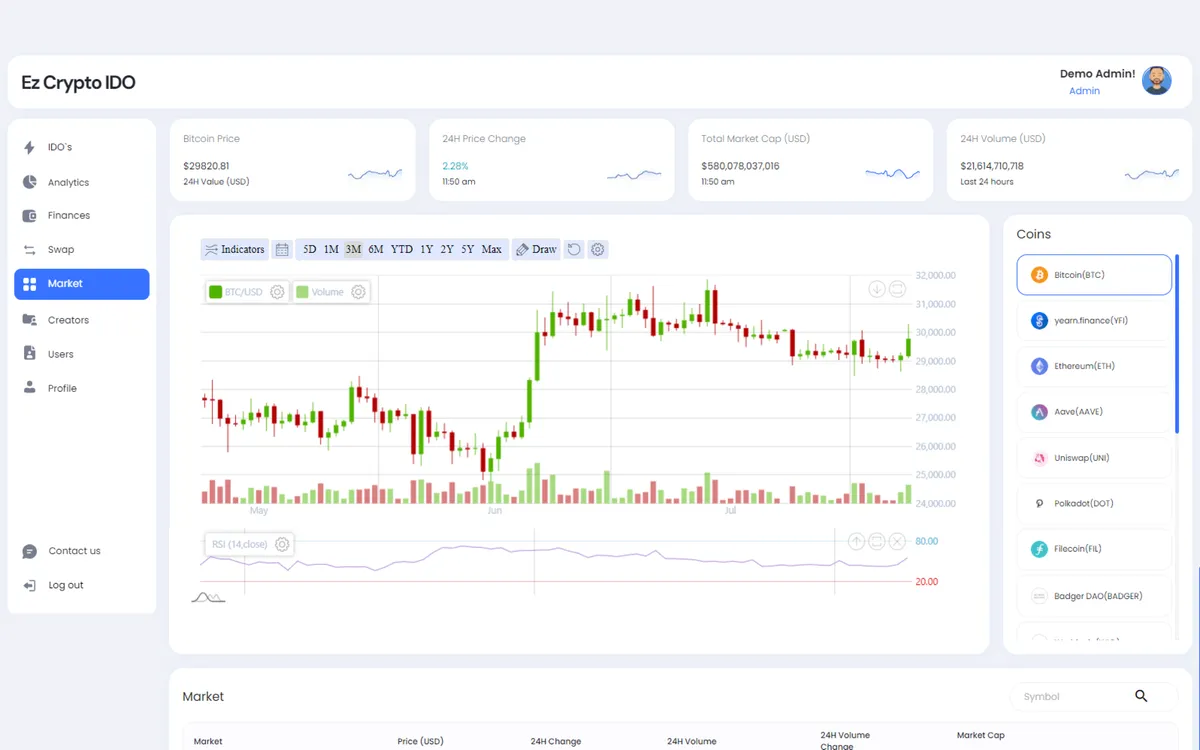This screenshot has width=1200, height=750.
Task: Click the chart reset/undo icon
Action: 574,249
